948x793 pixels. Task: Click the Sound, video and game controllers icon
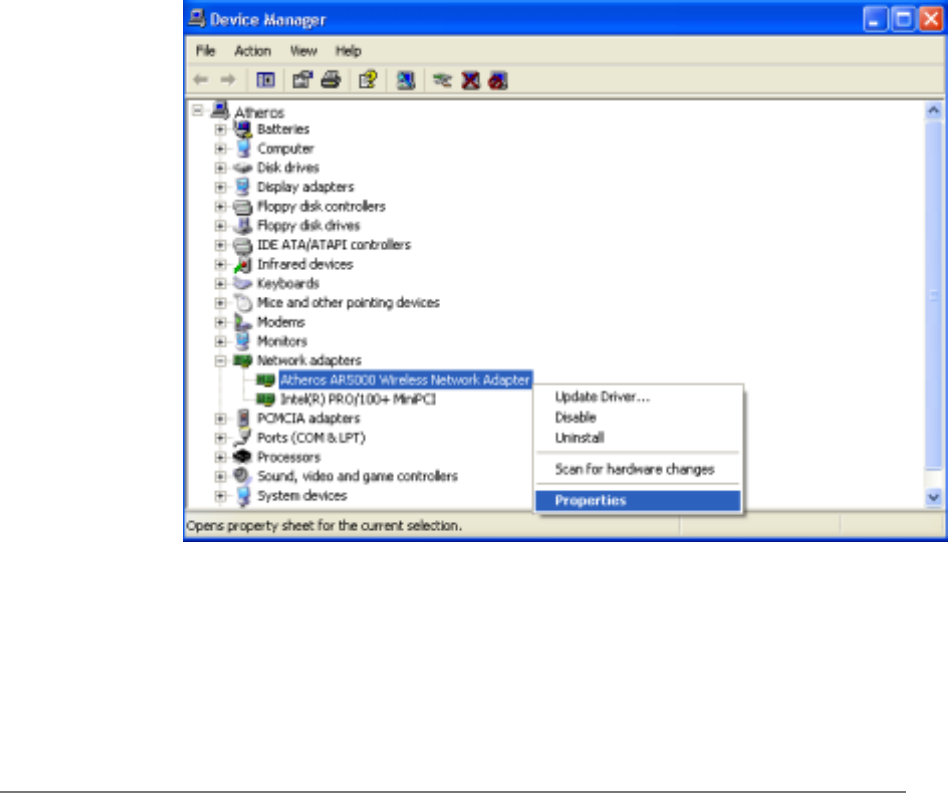242,476
